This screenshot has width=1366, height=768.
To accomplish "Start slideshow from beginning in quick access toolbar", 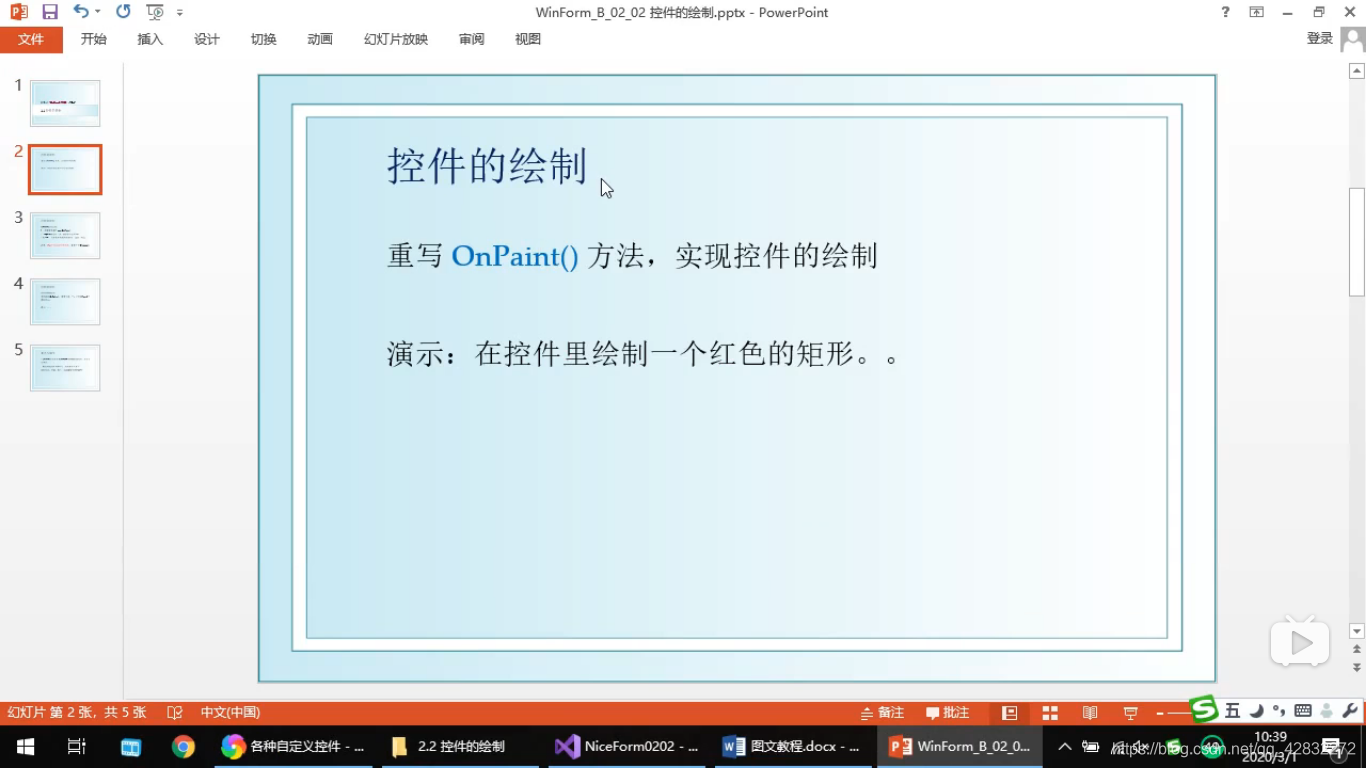I will pyautogui.click(x=155, y=12).
